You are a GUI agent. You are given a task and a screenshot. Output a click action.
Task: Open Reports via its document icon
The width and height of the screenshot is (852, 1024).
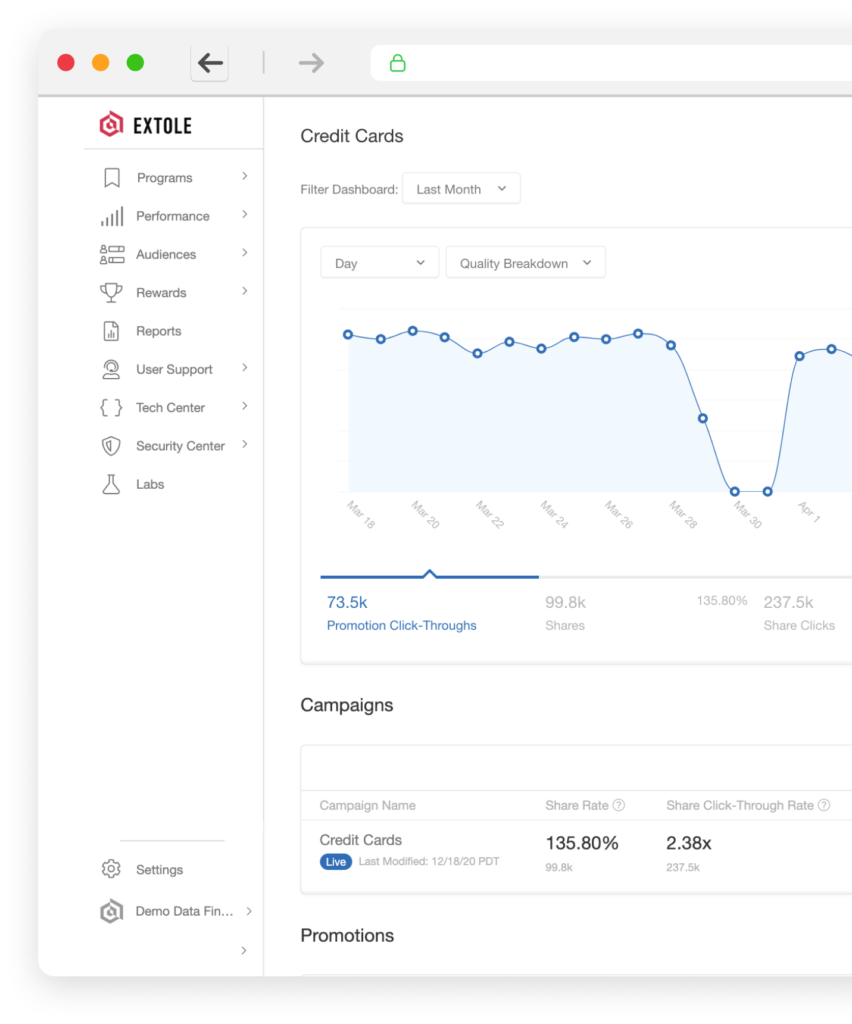click(112, 331)
